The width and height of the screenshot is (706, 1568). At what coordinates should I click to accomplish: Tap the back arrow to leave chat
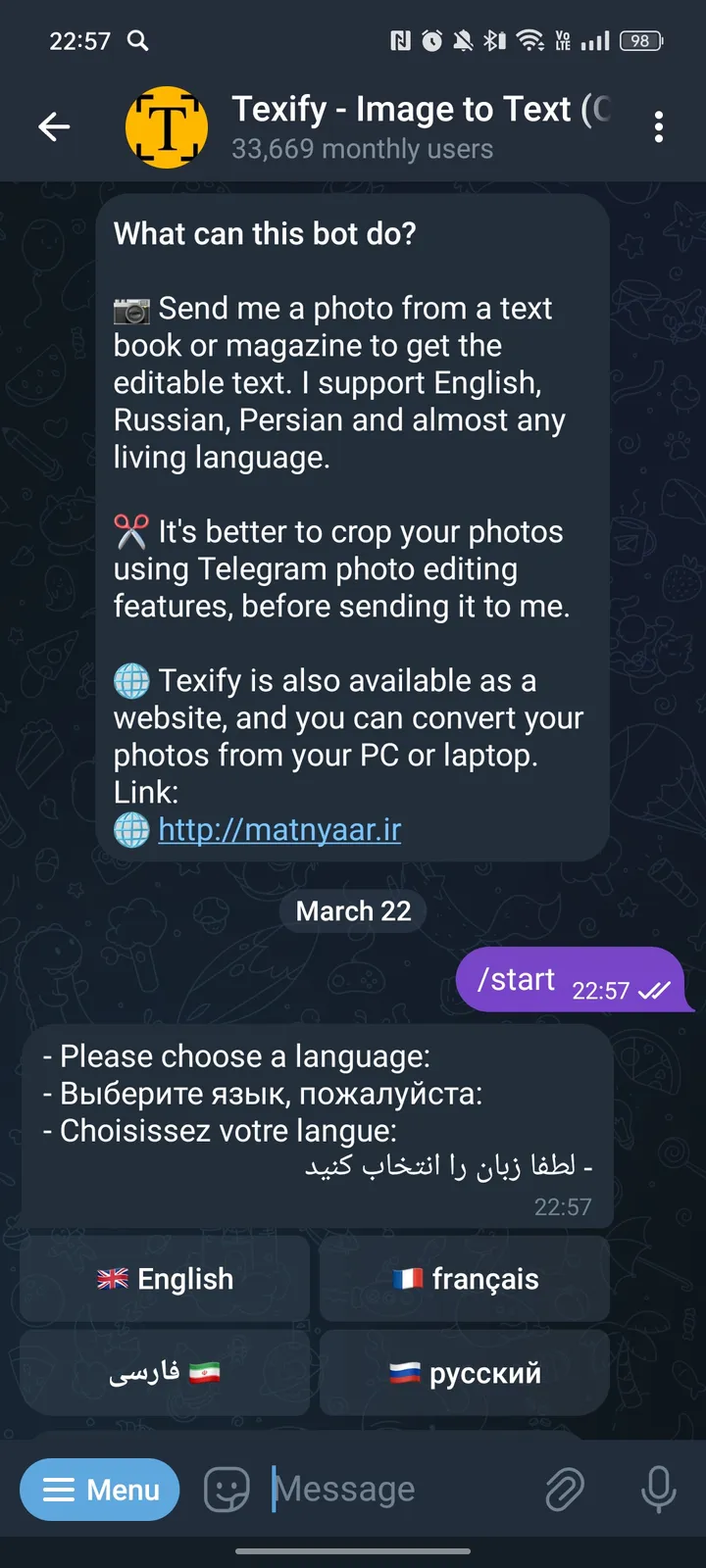tap(54, 126)
